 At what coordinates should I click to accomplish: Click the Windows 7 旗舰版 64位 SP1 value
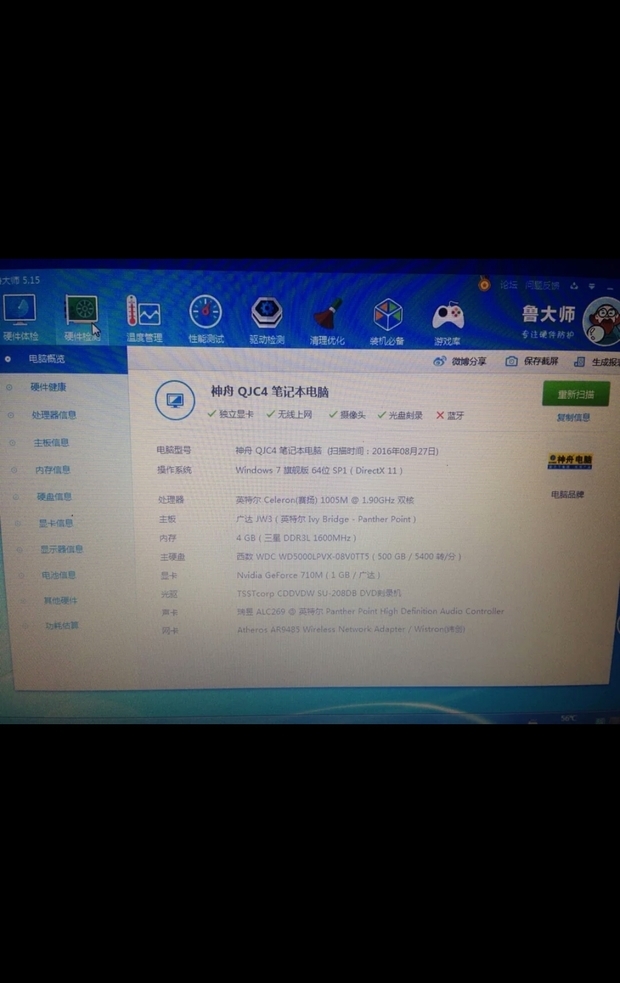[319, 470]
